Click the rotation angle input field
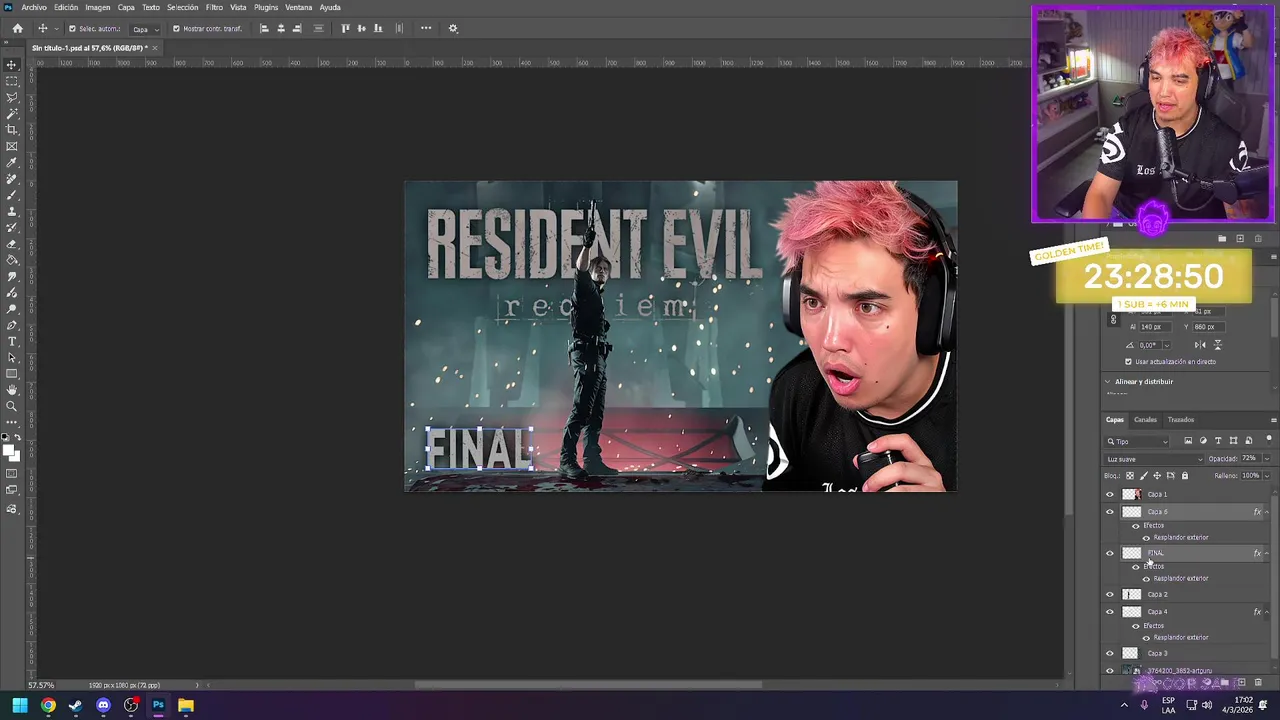The image size is (1280, 720). pyautogui.click(x=1150, y=345)
